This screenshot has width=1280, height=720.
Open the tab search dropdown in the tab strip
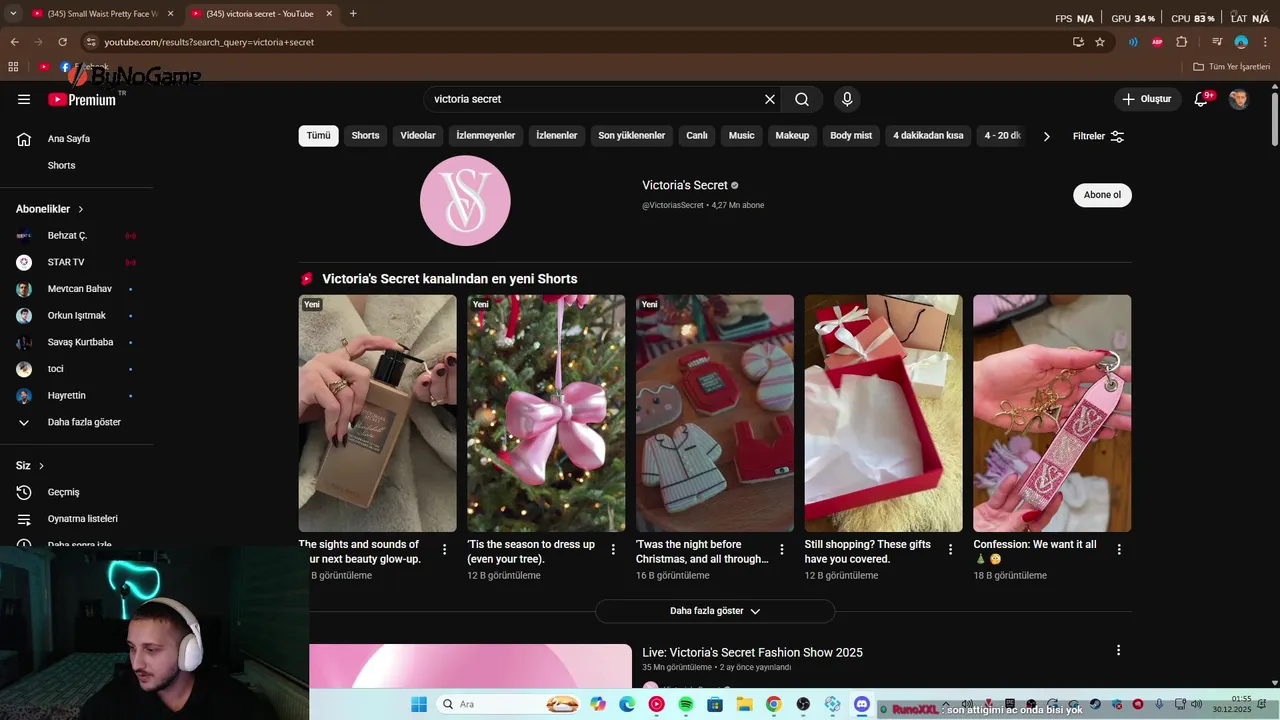pyautogui.click(x=13, y=14)
